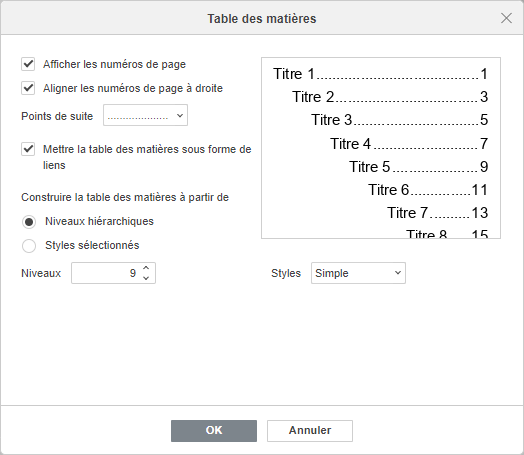Click page number 11 in preview
The image size is (524, 455).
(480, 190)
